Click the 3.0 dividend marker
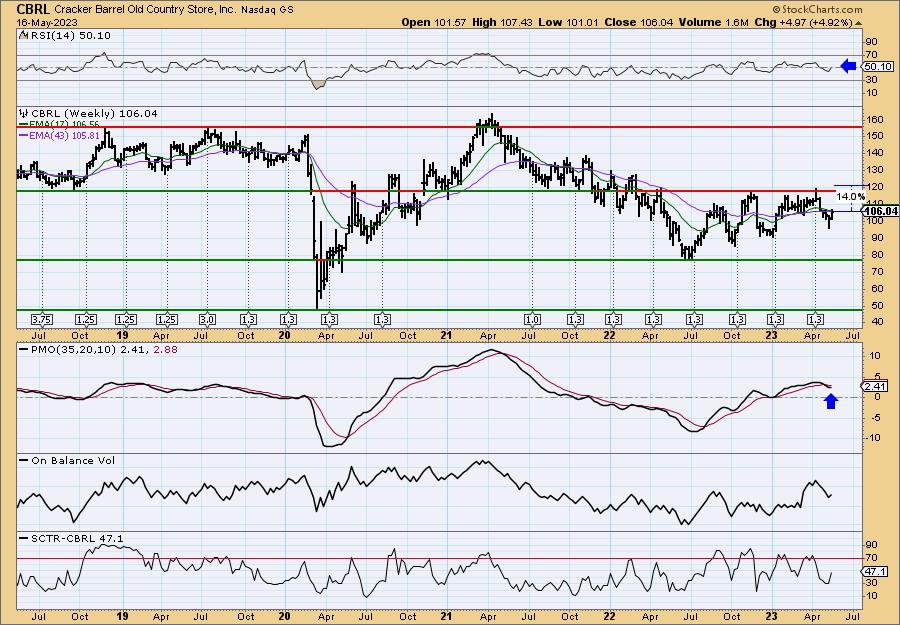Screen dimensions: 900x625 (207, 319)
